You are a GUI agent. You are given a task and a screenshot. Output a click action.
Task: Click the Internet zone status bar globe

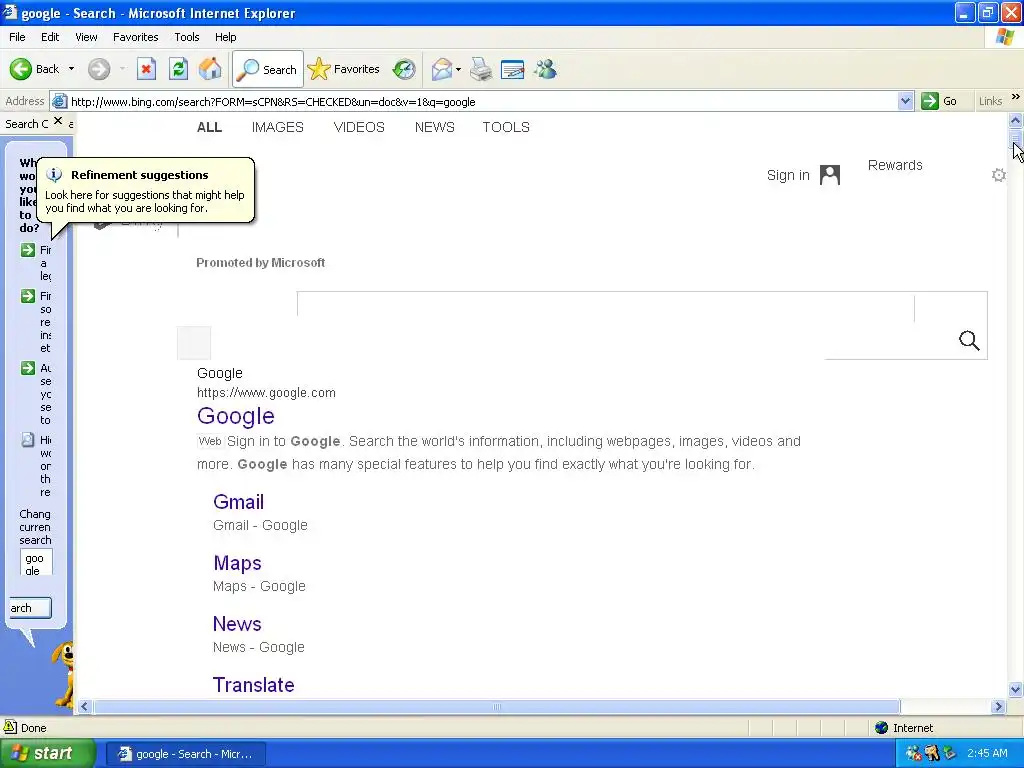pyautogui.click(x=882, y=728)
